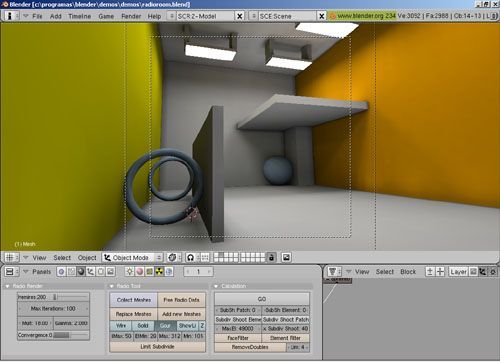The image size is (500, 362).
Task: Toggle Layer visibility in OOPS header
Action: (x=458, y=272)
